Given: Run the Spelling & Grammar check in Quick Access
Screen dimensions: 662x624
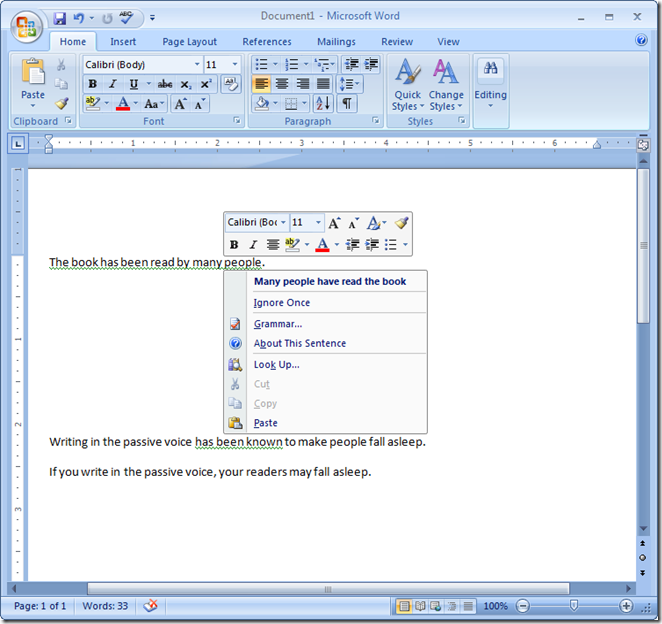Looking at the screenshot, I should click(x=126, y=17).
